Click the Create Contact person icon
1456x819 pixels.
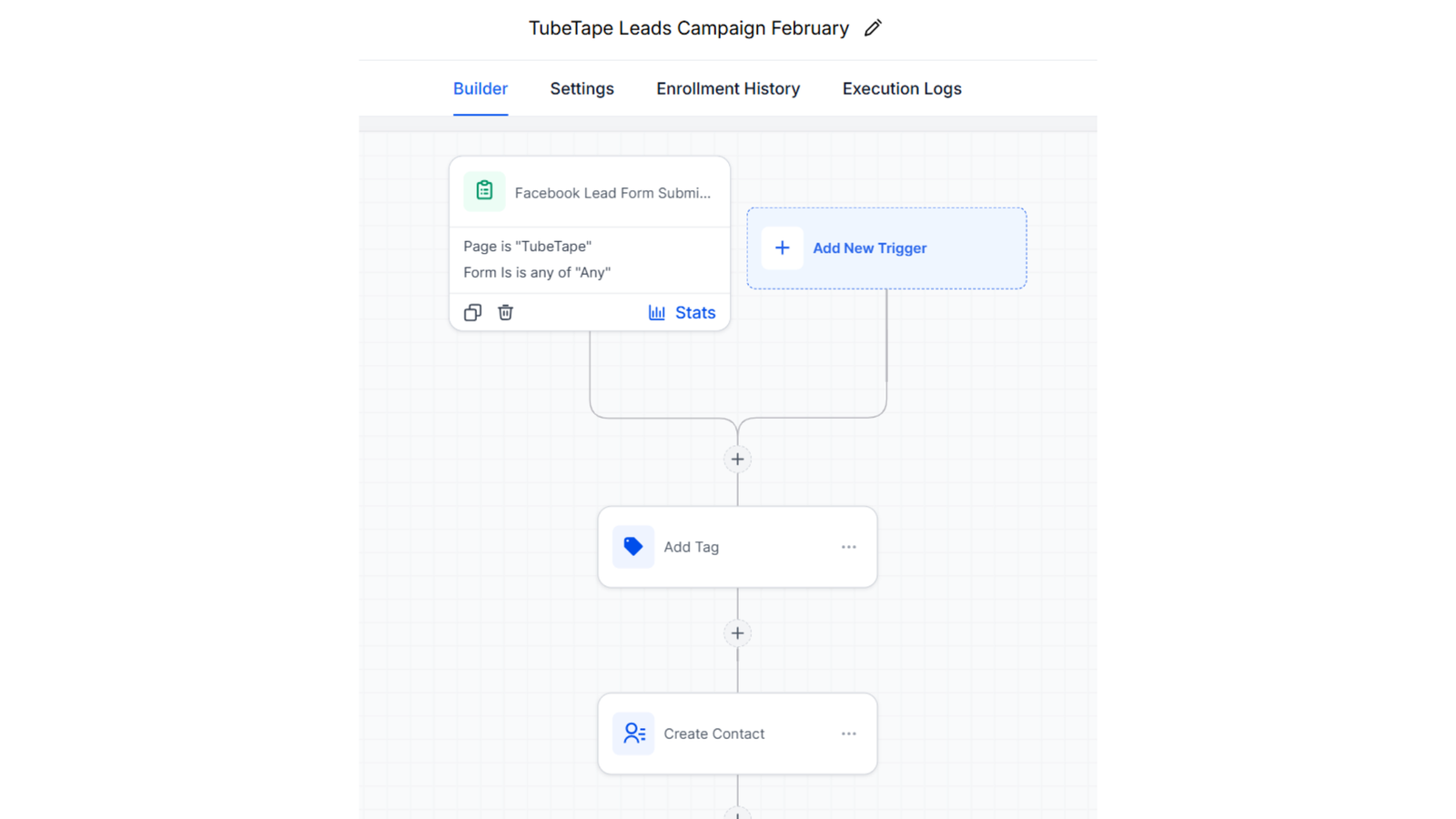633,733
